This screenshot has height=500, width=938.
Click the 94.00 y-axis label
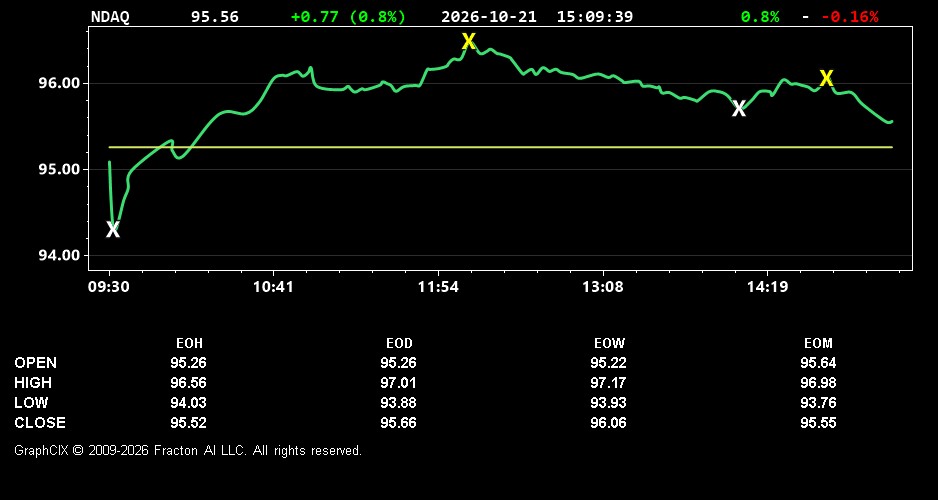point(59,255)
